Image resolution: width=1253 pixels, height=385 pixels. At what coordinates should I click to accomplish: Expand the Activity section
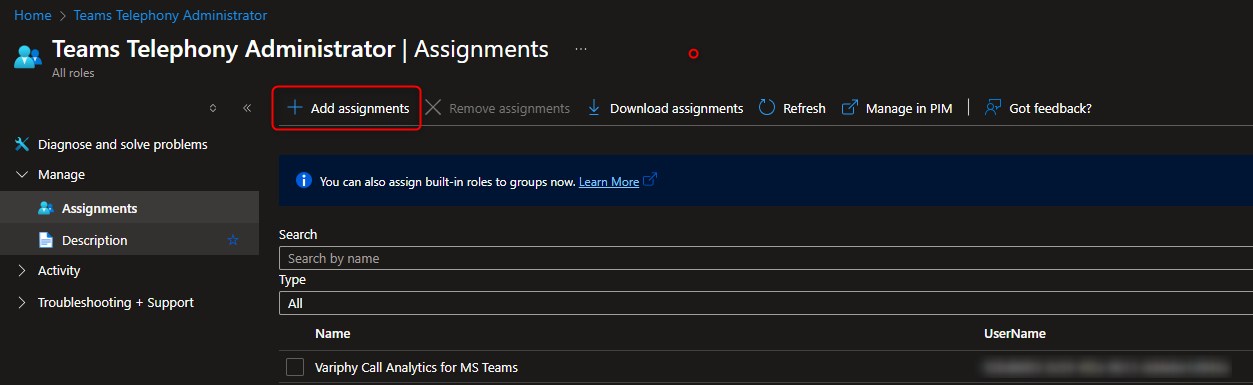point(22,271)
